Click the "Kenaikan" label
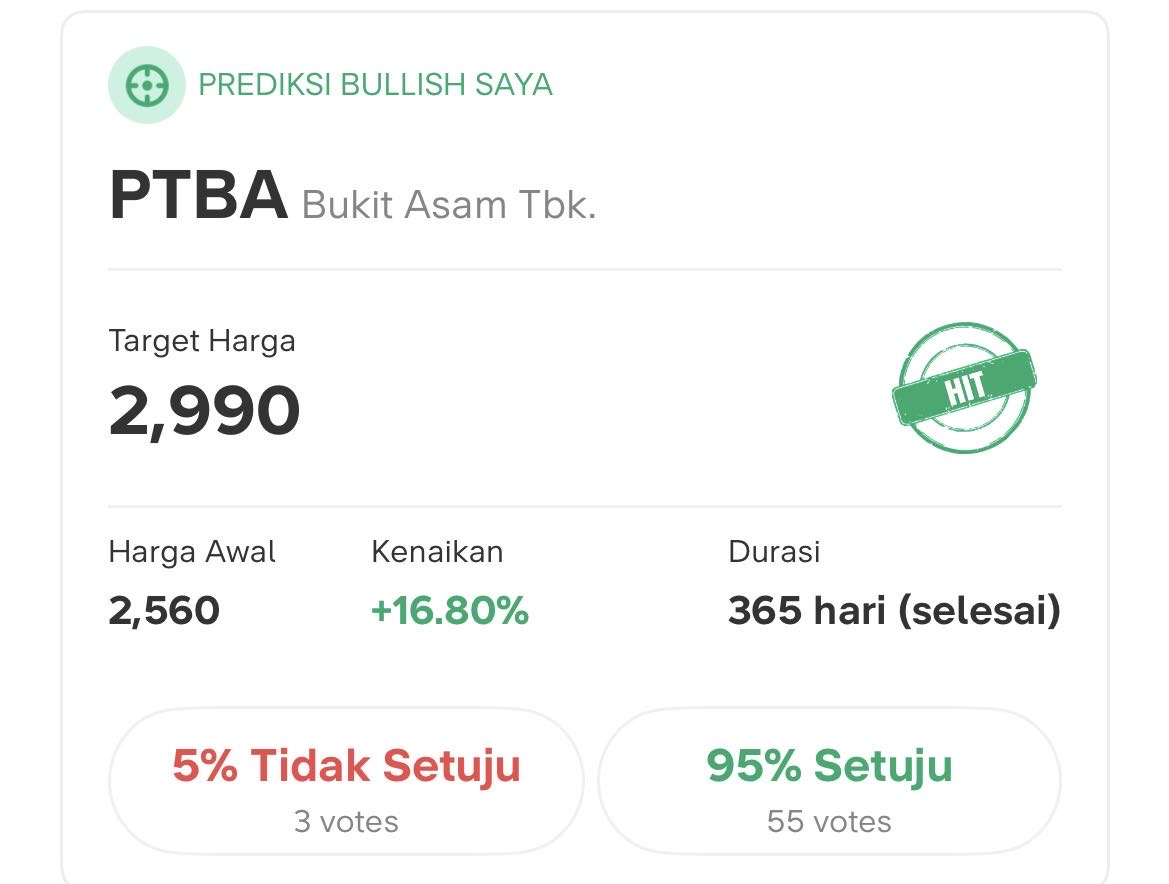 [437, 551]
